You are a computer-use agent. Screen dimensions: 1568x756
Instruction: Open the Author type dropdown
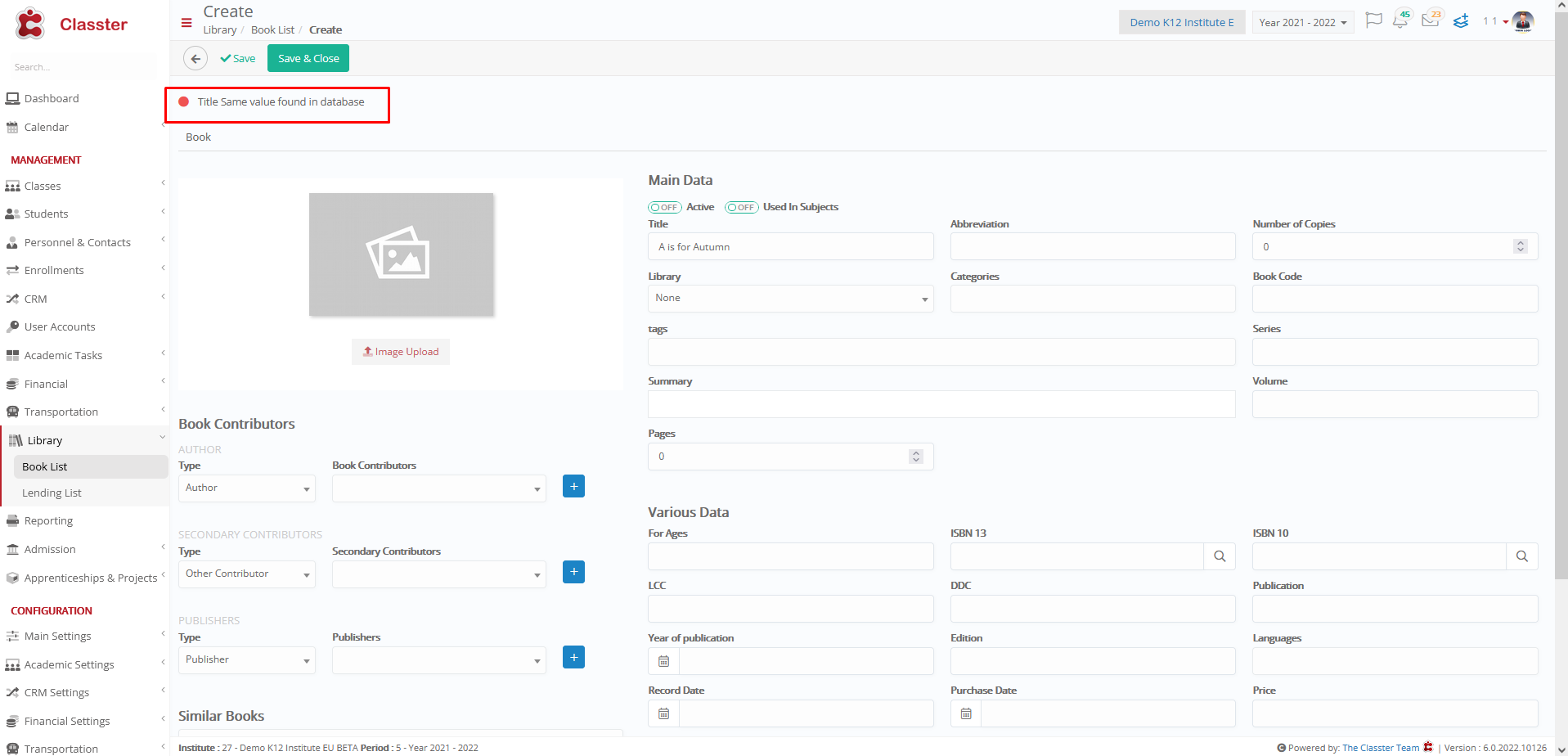(x=246, y=488)
